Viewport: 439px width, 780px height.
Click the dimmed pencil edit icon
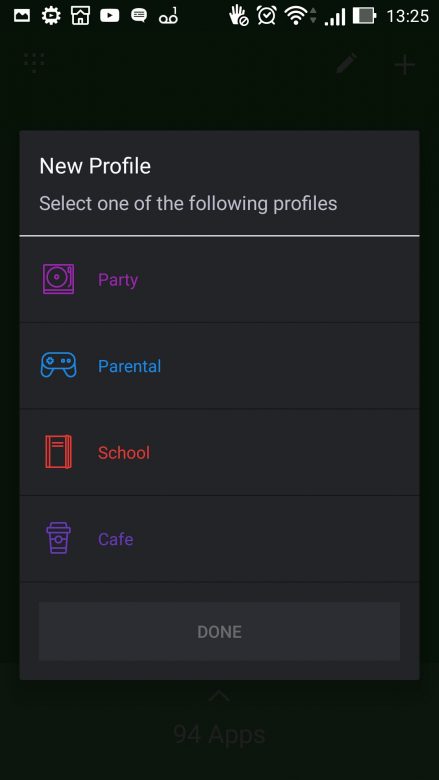[347, 64]
